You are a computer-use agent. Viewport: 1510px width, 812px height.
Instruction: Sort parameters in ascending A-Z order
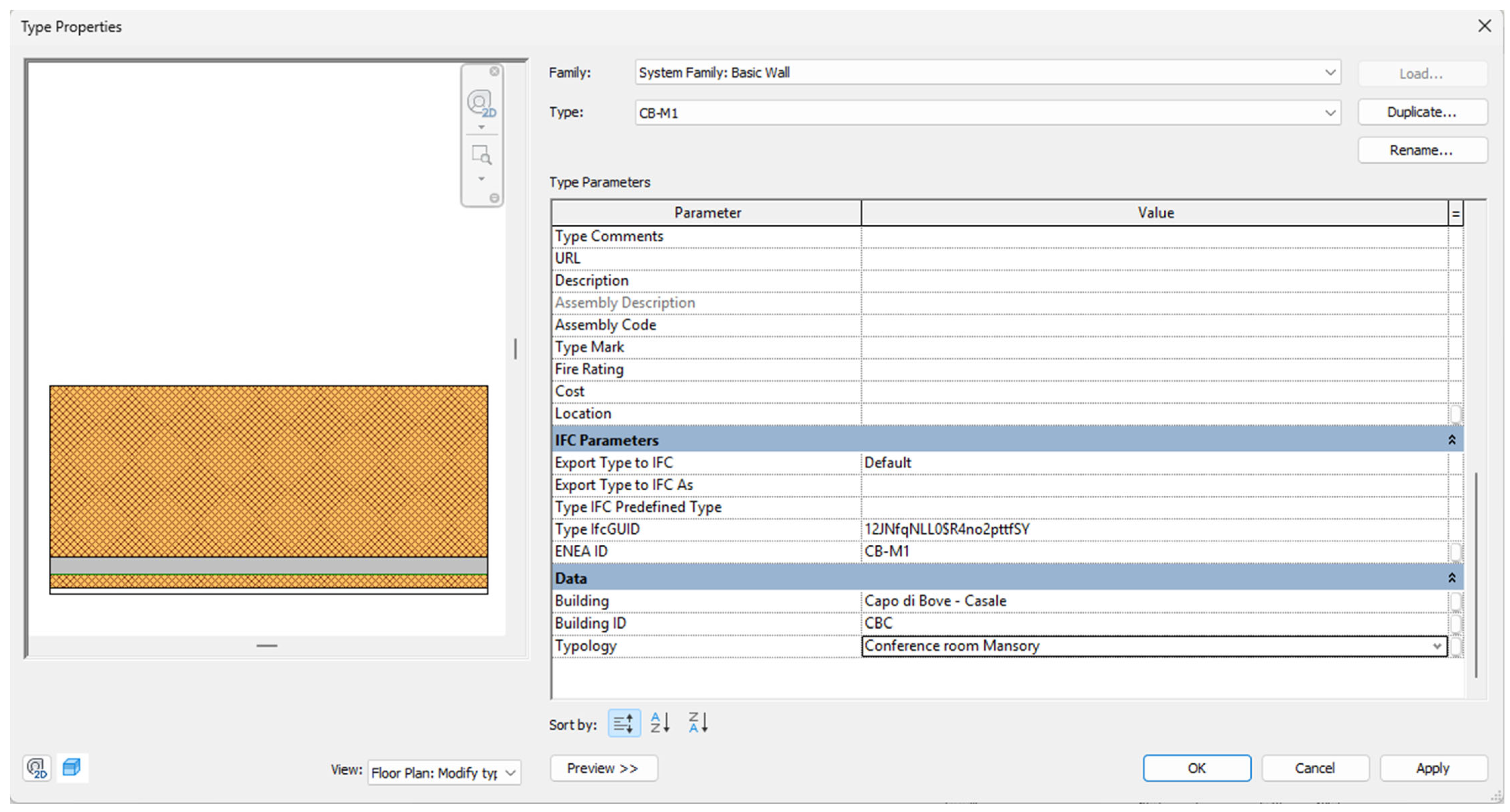(660, 722)
